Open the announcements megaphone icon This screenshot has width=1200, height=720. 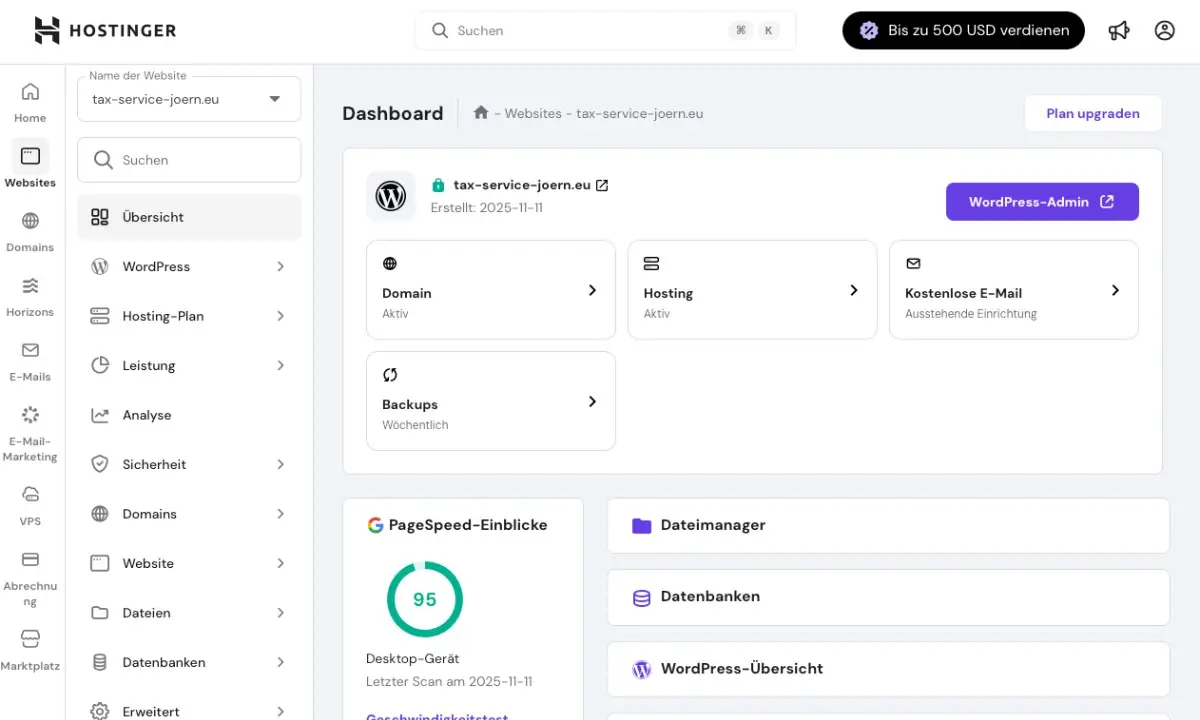pos(1119,31)
